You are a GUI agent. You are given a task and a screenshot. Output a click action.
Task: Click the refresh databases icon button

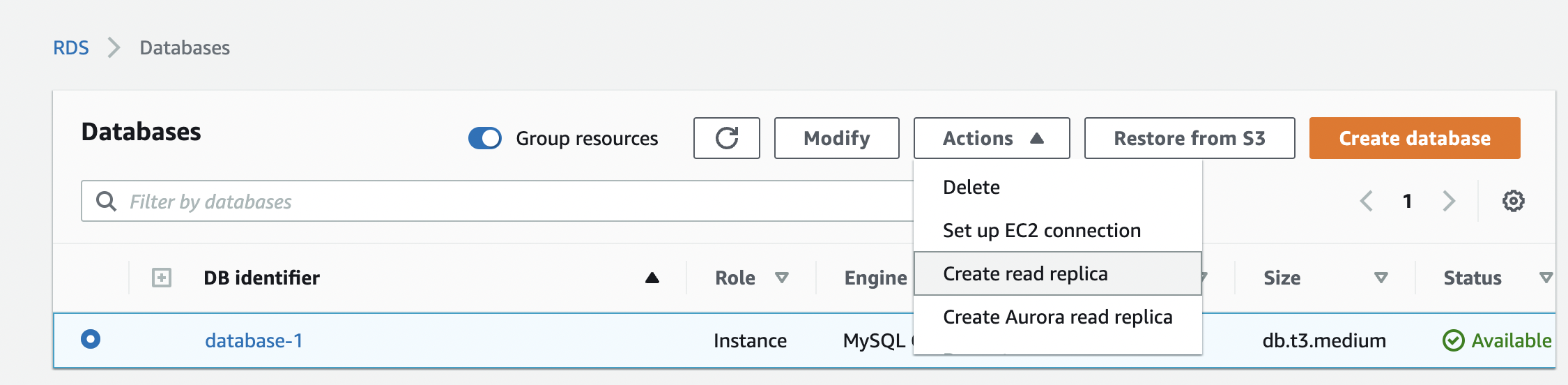(x=726, y=138)
